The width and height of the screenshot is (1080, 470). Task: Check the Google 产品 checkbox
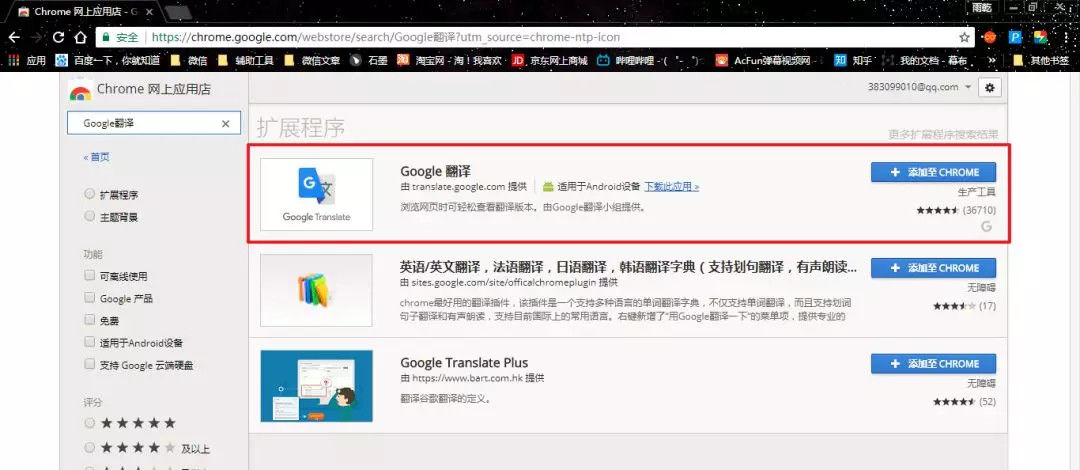[x=90, y=298]
